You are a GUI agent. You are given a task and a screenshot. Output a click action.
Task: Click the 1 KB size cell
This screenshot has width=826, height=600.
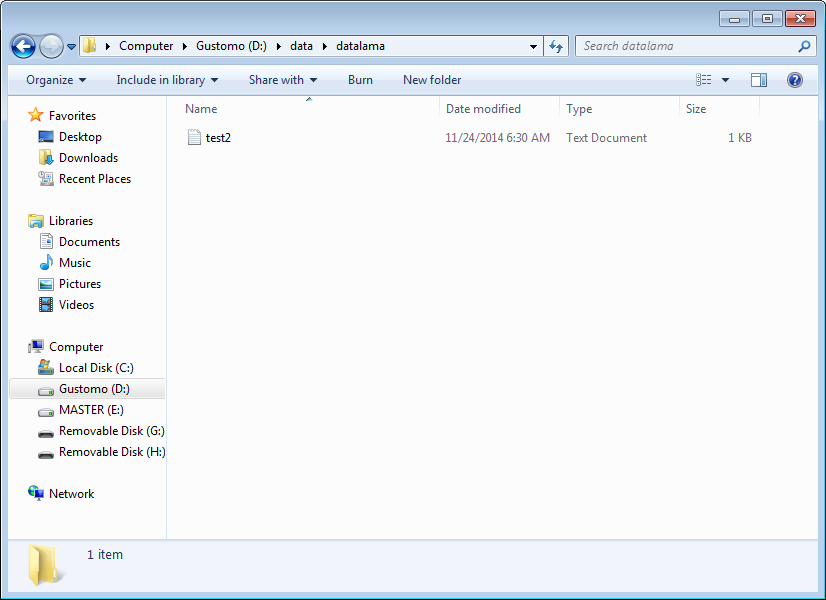pos(740,138)
